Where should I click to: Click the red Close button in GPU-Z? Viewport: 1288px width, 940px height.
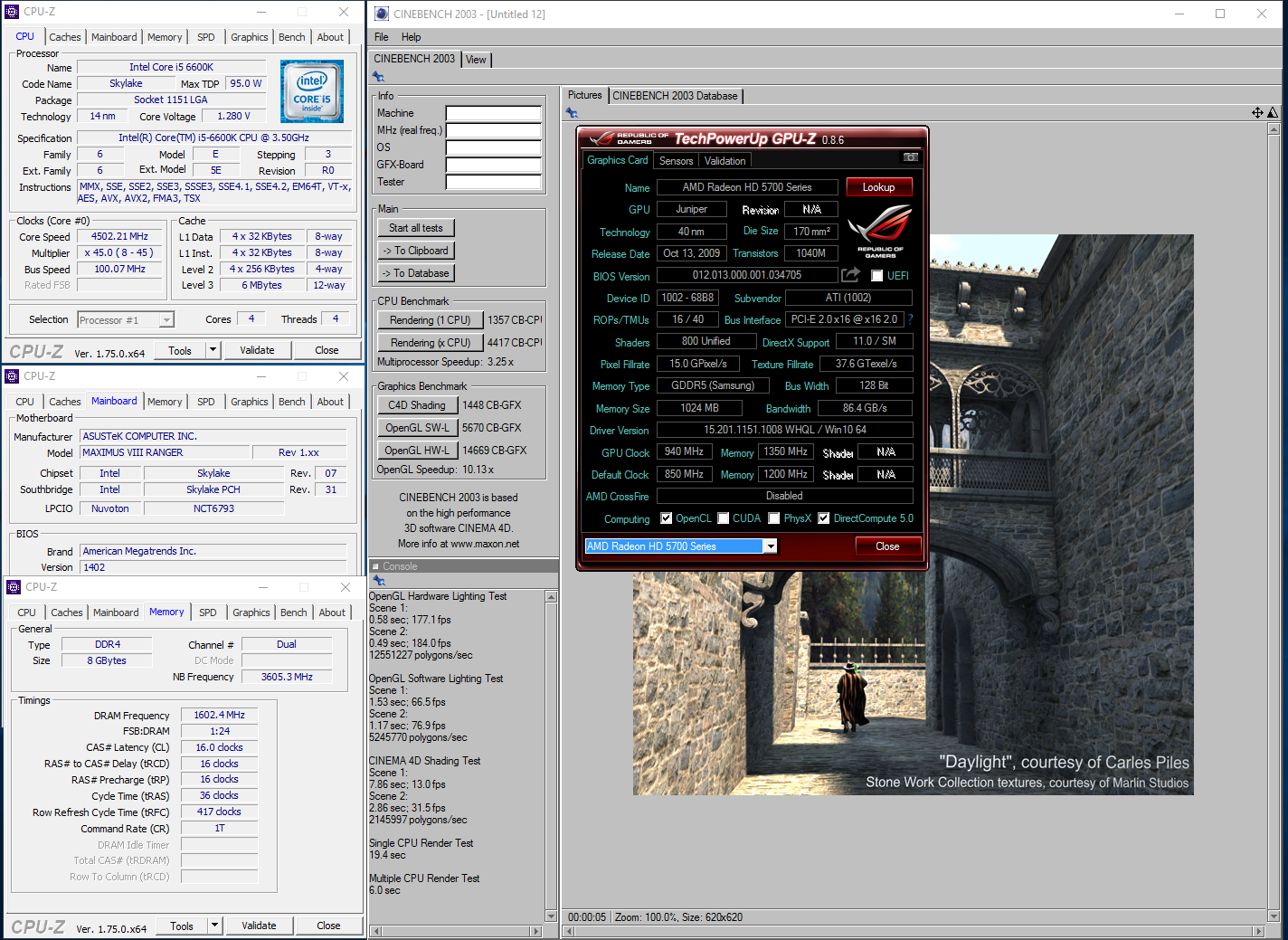pos(888,546)
